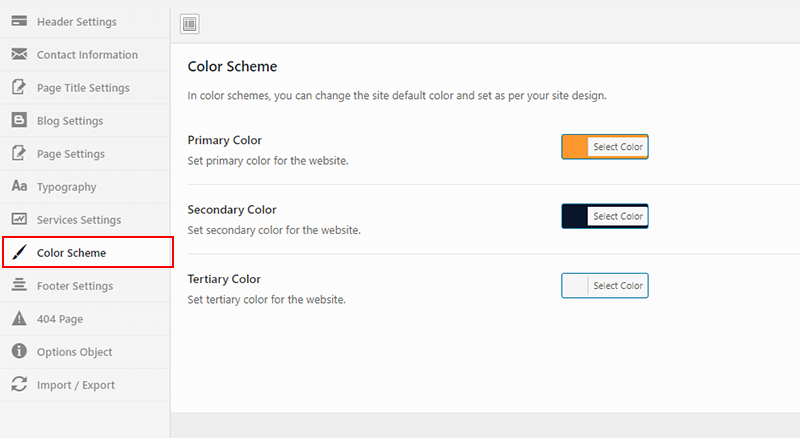Pick the orange Primary Color swatch
Image resolution: width=800 pixels, height=438 pixels.
click(575, 147)
